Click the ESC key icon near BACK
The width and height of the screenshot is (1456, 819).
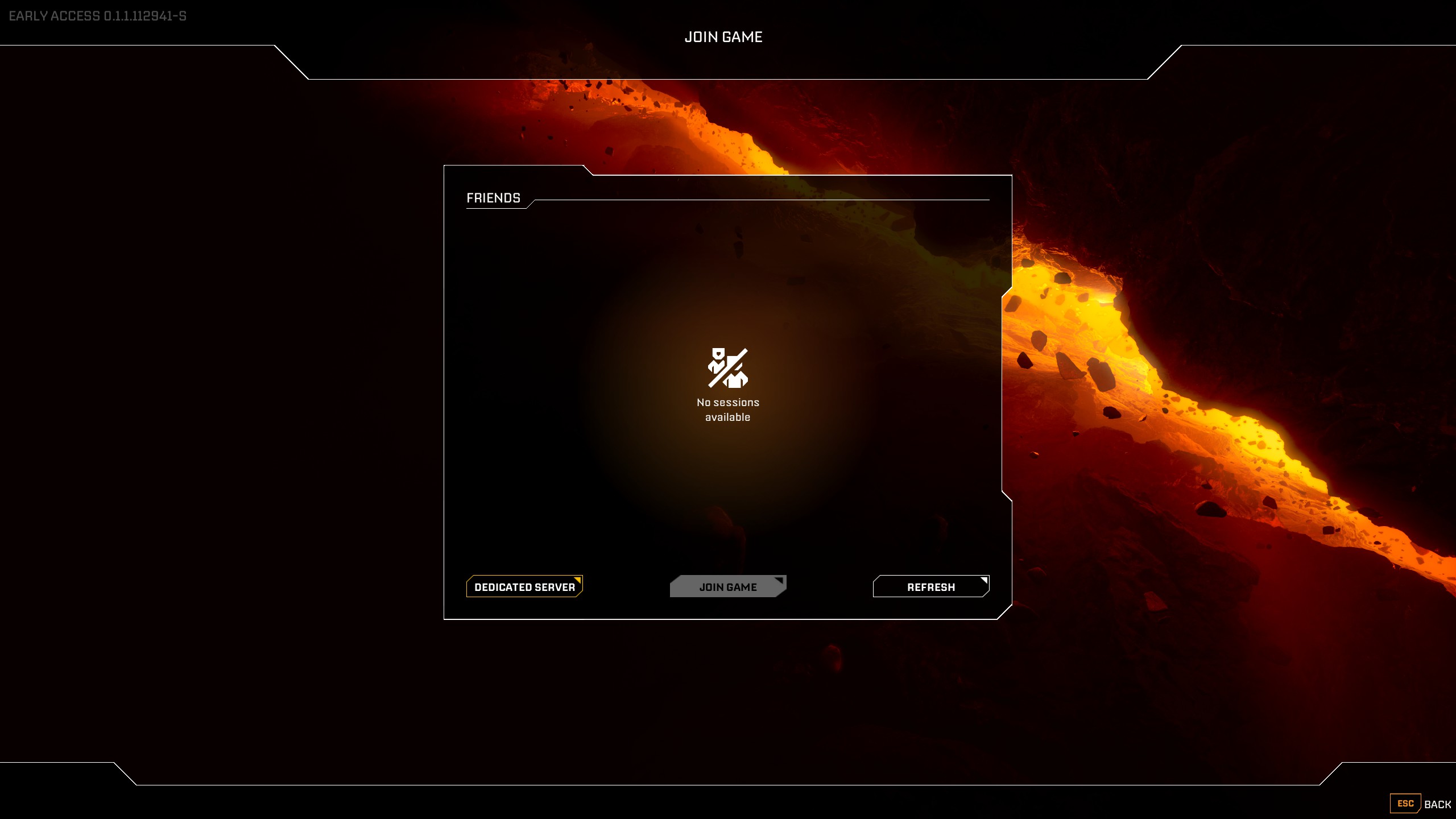pos(1405,804)
